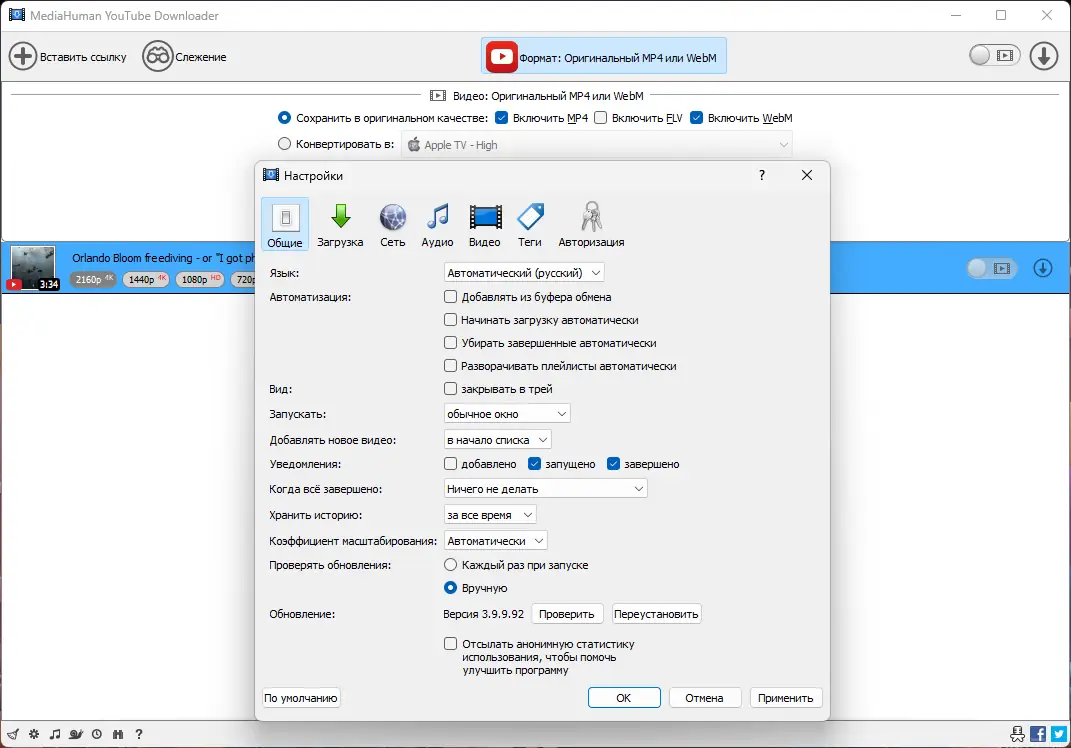Click the broom clear-list icon in status bar
Image resolution: width=1071 pixels, height=748 pixels.
point(13,734)
